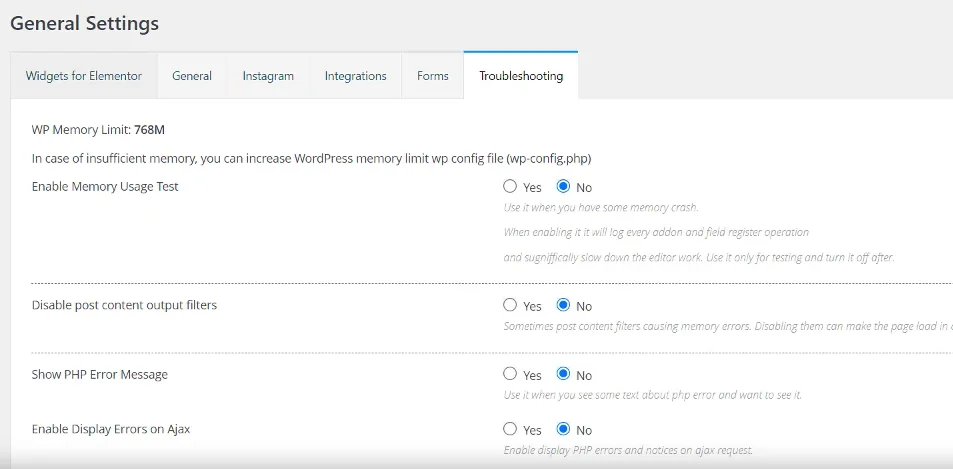
Task: Open the Widgets for Elementor tab
Action: pos(84,76)
